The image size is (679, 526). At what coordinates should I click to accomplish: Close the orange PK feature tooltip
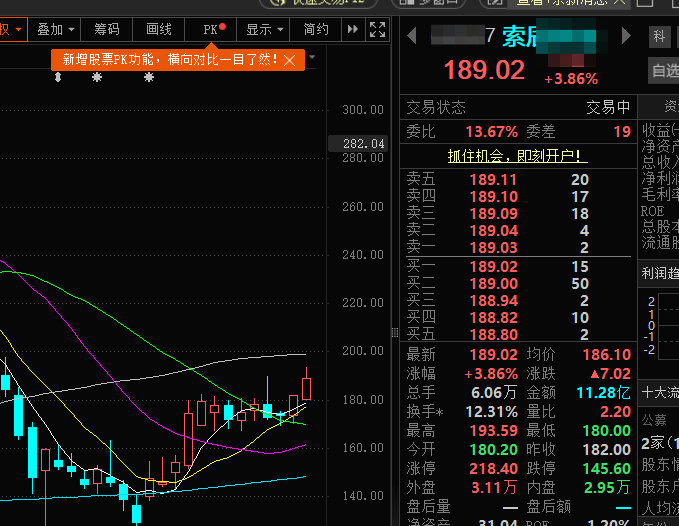[289, 60]
